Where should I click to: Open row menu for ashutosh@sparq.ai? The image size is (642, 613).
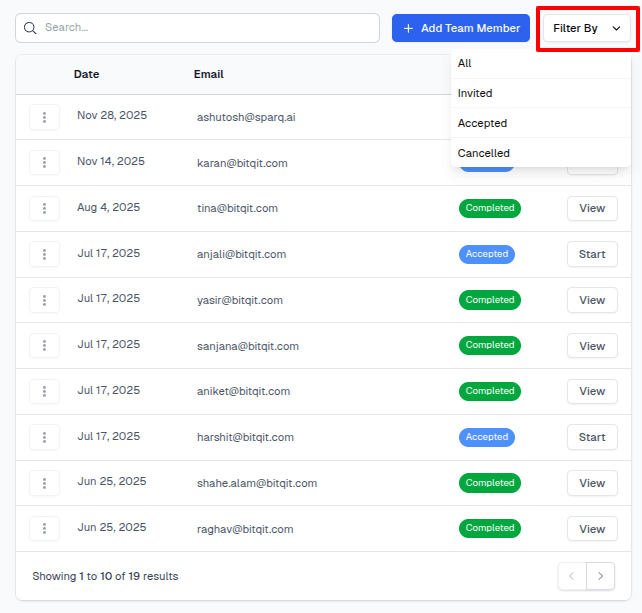pyautogui.click(x=44, y=118)
